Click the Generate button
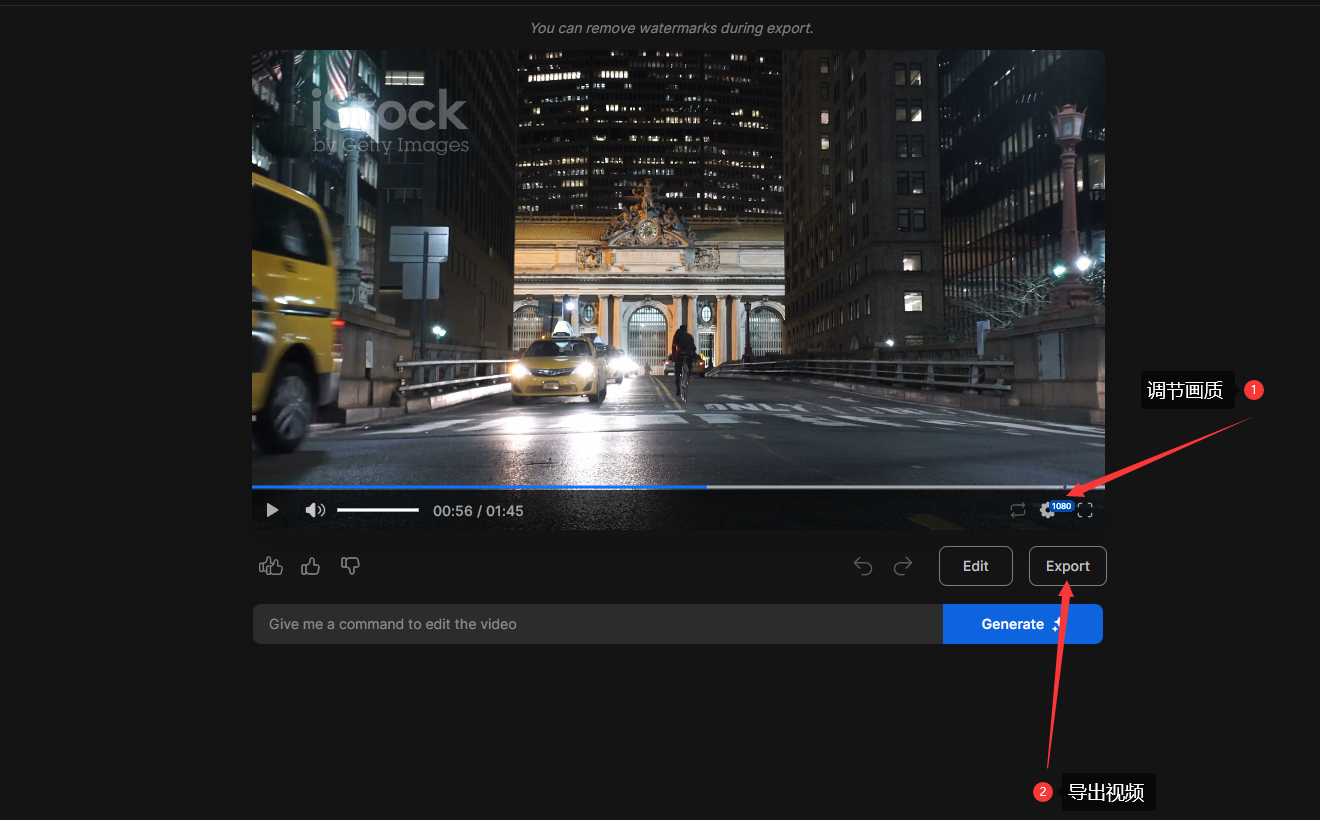Screen dimensions: 1320x820 (x=1023, y=624)
